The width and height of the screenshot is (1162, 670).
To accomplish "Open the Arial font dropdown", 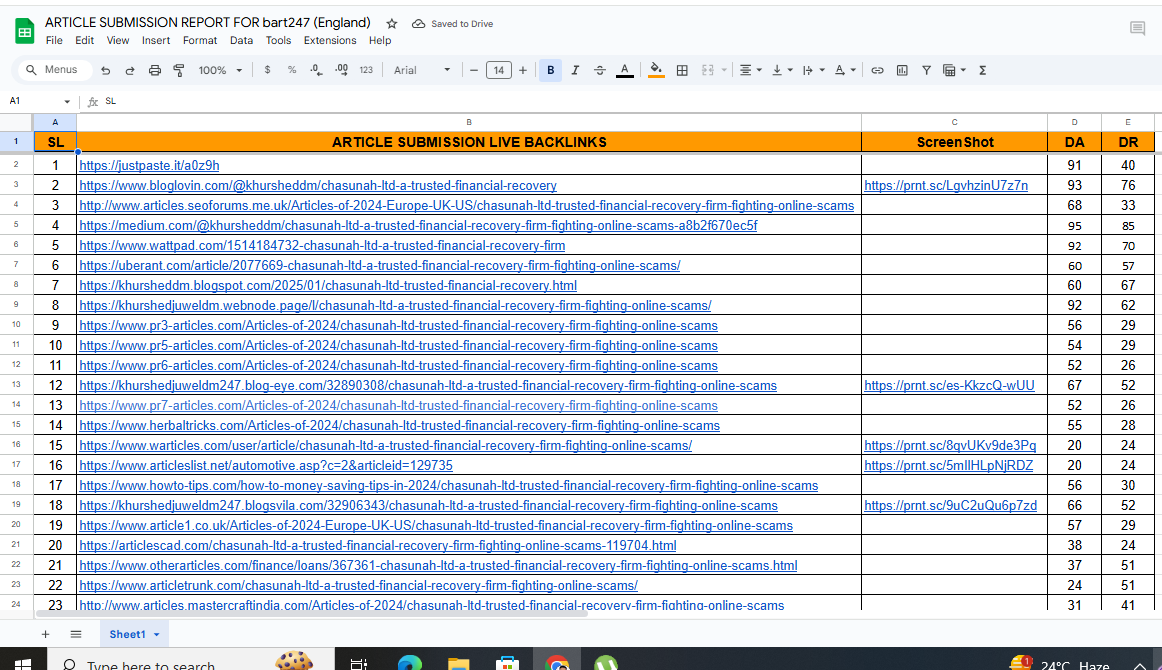I will [420, 70].
